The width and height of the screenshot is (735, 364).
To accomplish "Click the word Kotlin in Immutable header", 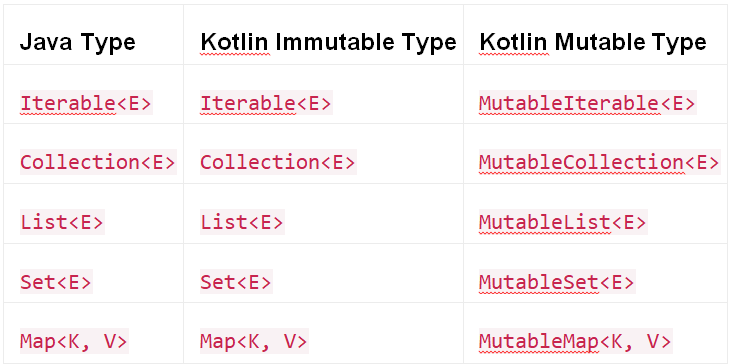I will [x=234, y=43].
